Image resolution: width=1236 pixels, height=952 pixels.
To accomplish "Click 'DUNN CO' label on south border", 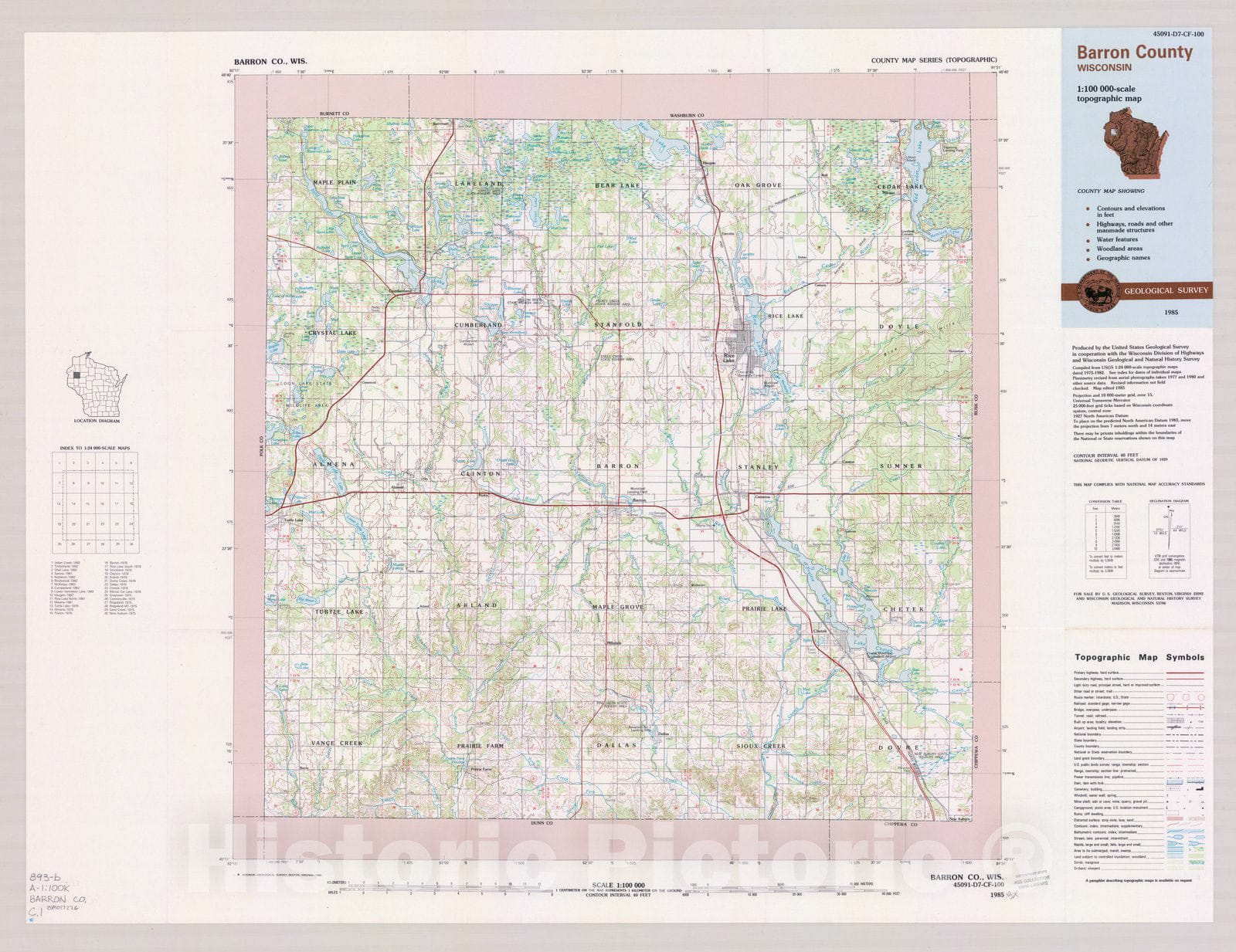I will pos(542,824).
